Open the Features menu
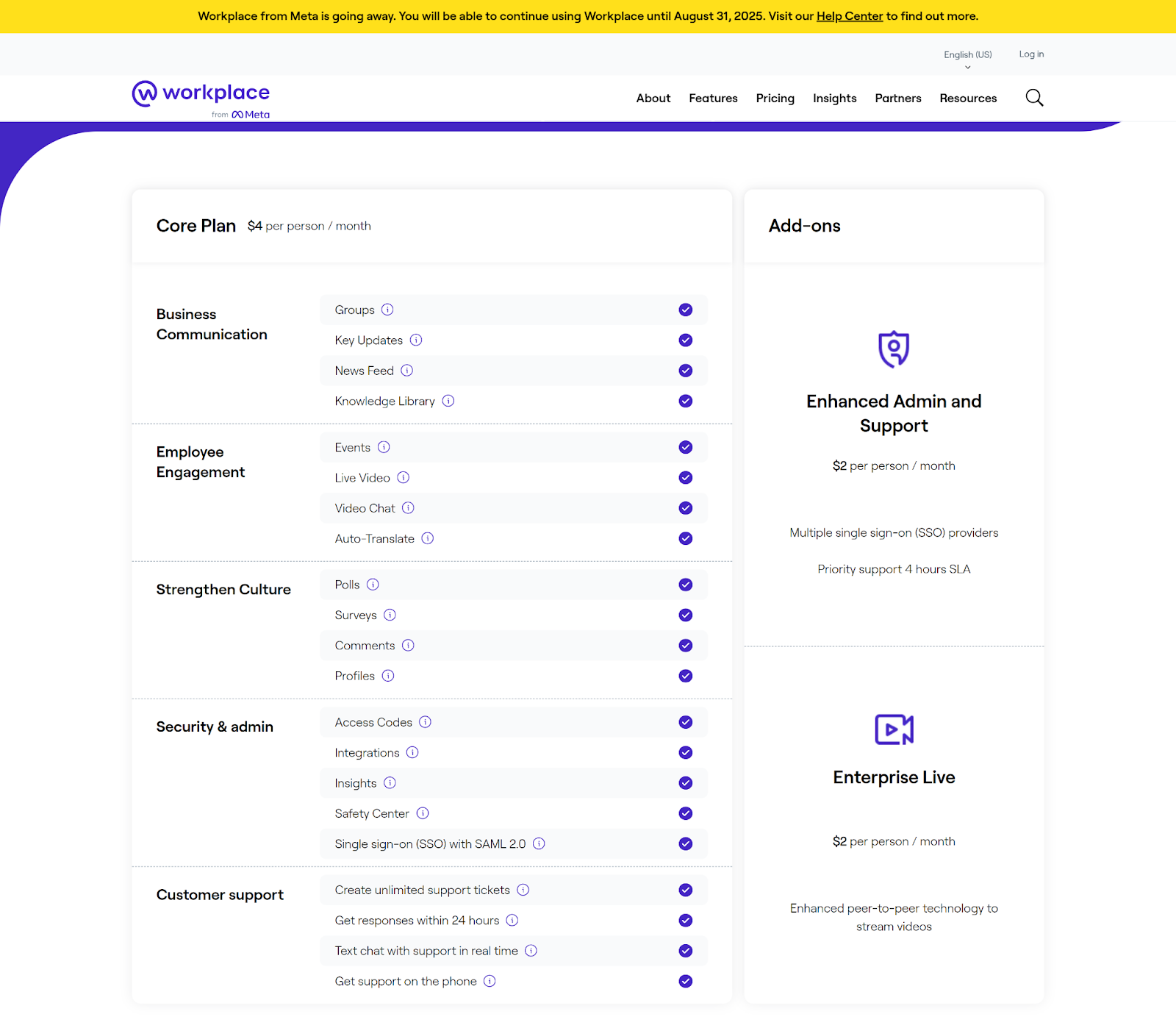This screenshot has width=1176, height=1028. point(713,98)
